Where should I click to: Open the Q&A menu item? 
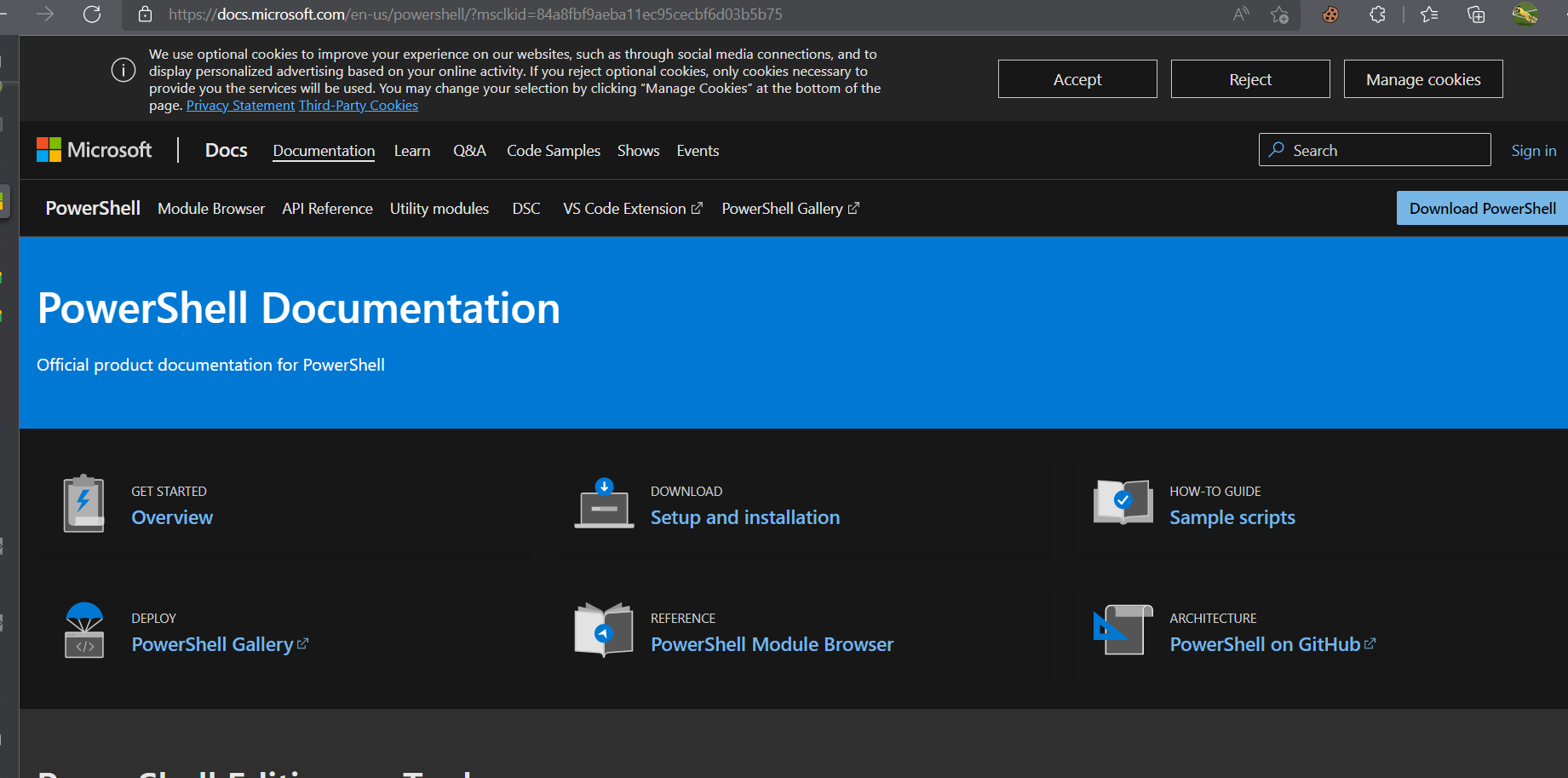(x=469, y=151)
